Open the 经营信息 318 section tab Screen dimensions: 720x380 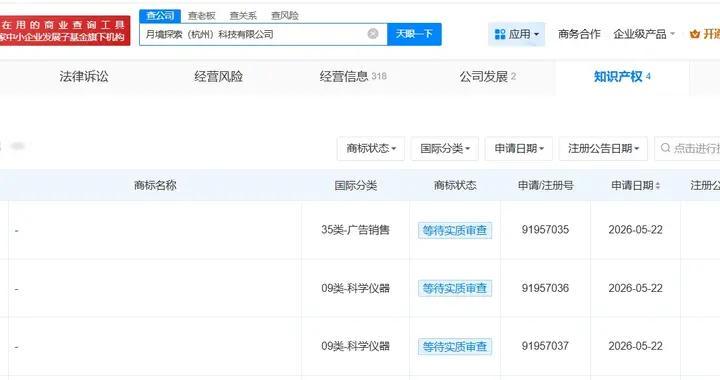(x=353, y=76)
